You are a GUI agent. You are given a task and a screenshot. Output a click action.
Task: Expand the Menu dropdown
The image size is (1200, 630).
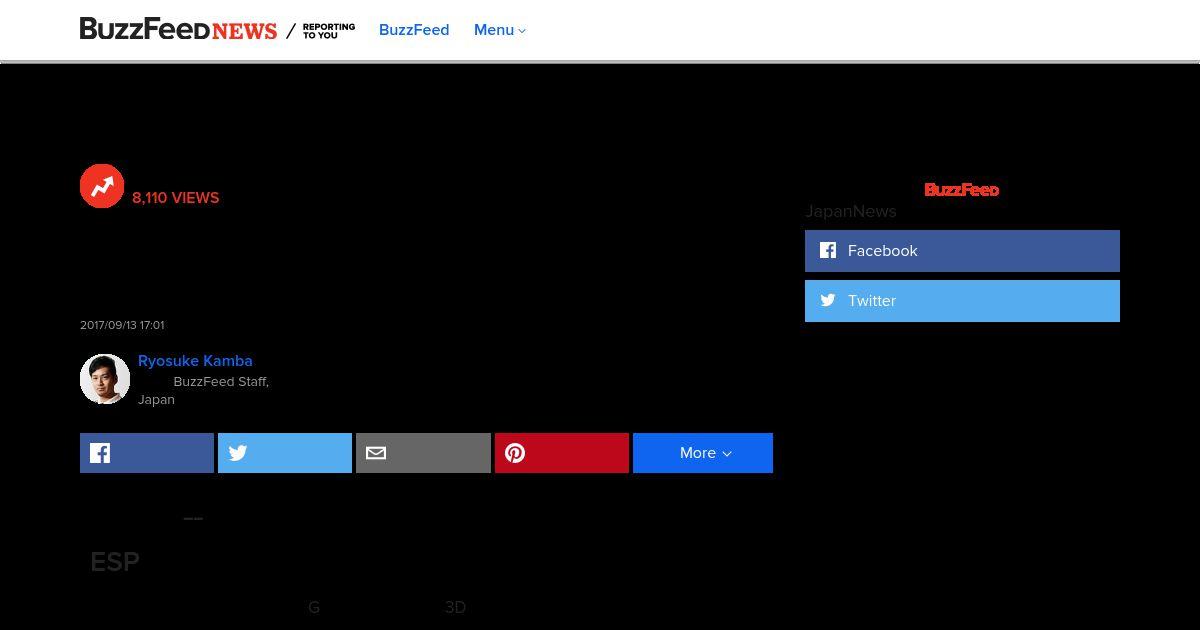500,30
